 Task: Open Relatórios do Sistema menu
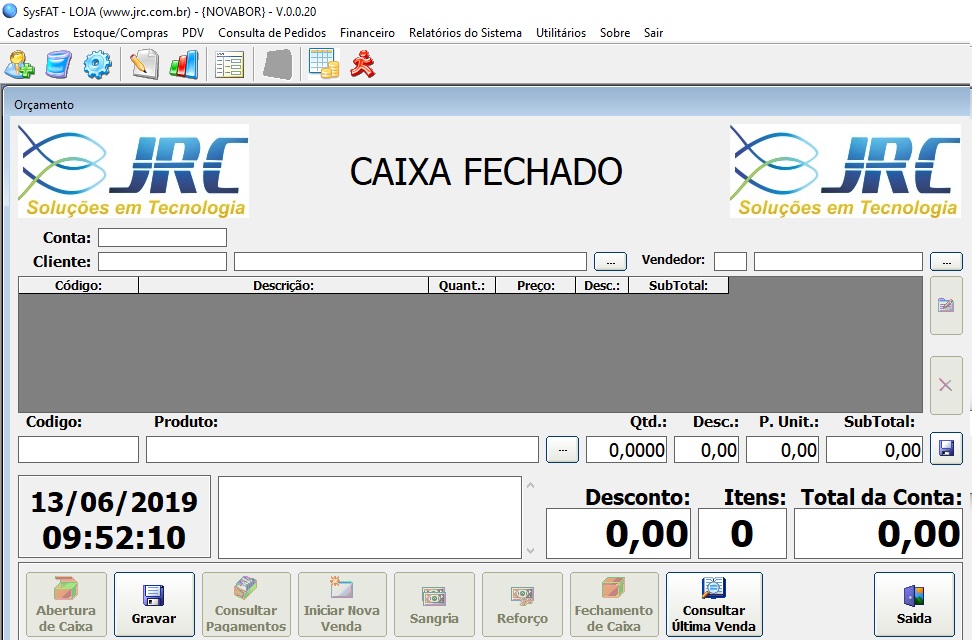[x=465, y=33]
